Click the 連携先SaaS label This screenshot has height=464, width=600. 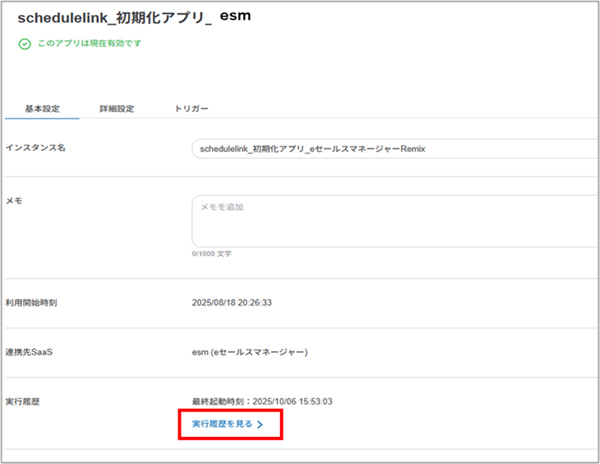[34, 352]
